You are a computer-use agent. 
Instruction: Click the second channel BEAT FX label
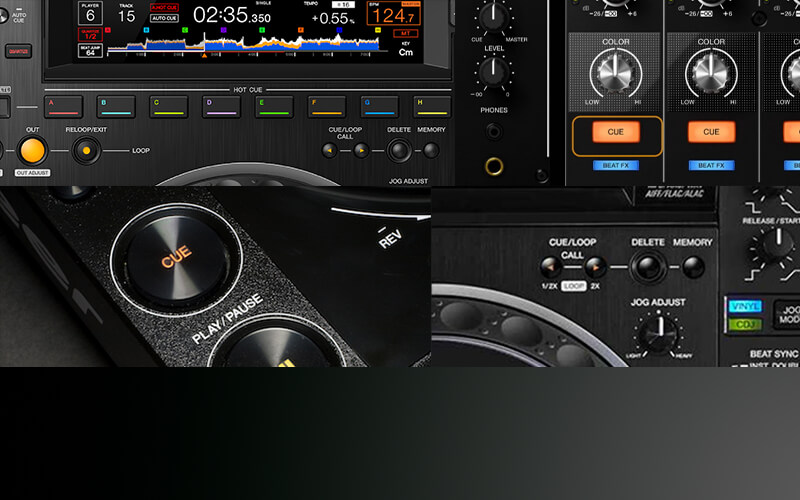pyautogui.click(x=711, y=165)
